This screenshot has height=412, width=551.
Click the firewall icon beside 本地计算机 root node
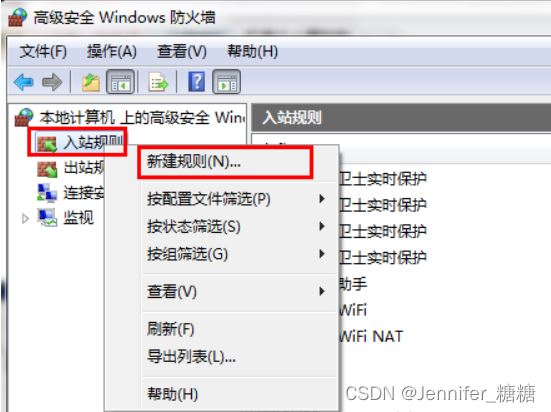click(x=24, y=117)
